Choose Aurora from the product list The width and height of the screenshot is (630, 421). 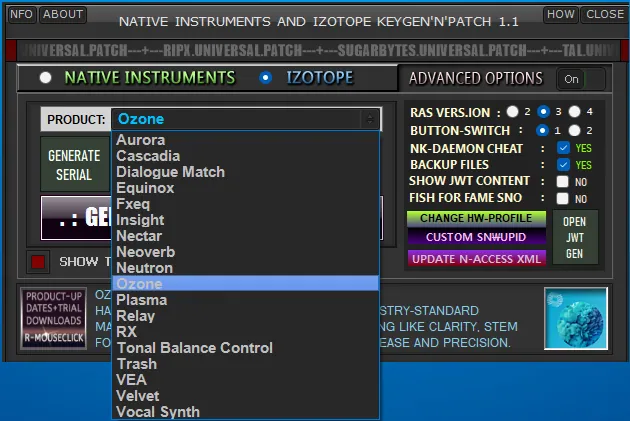point(245,140)
